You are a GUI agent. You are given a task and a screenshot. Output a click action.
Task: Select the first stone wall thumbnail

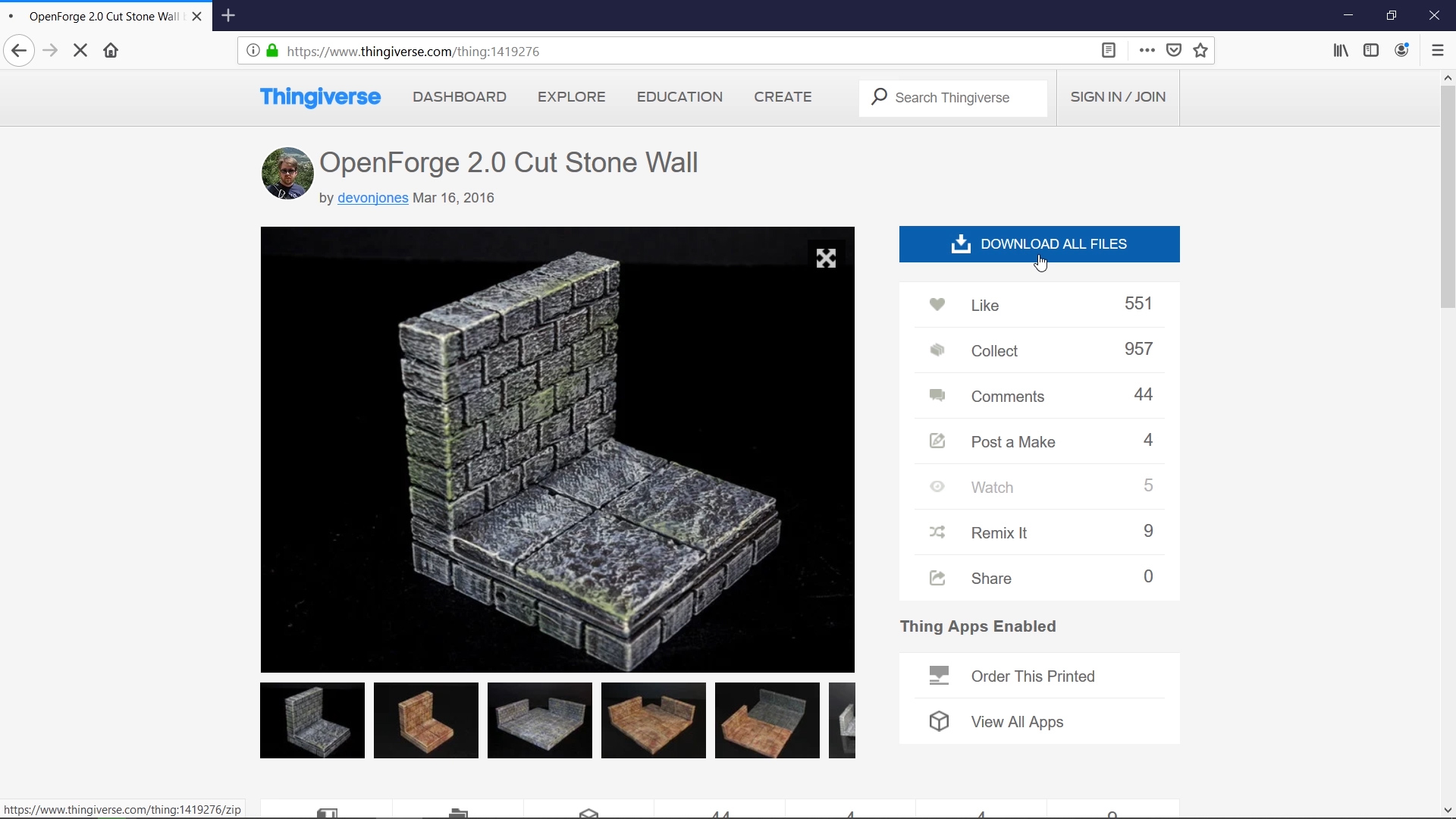(x=312, y=720)
